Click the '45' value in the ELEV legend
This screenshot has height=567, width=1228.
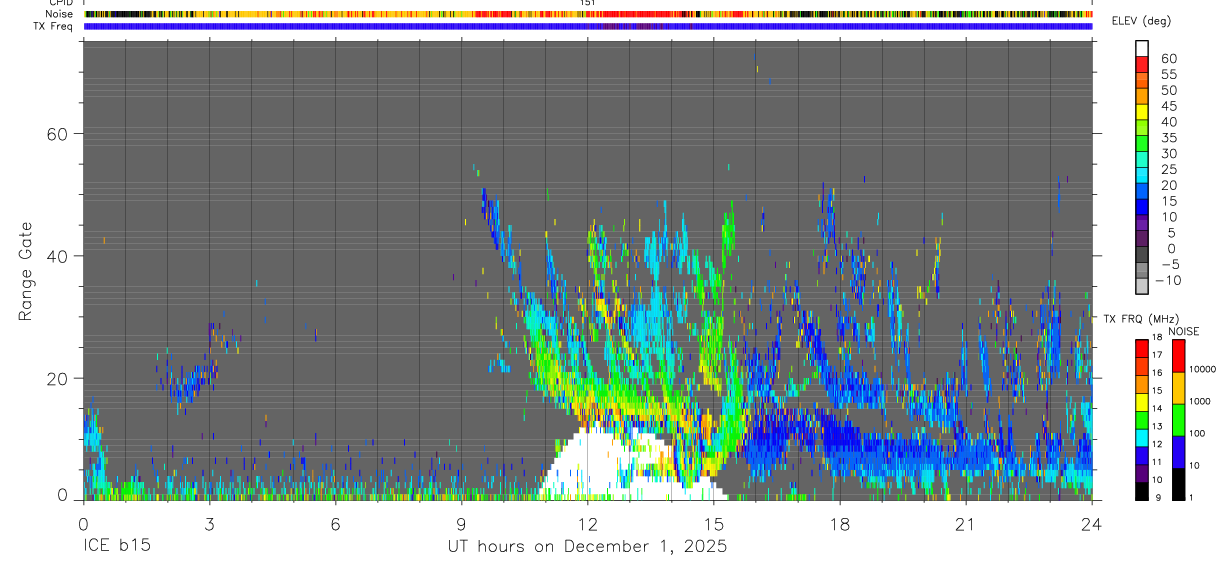coord(1168,106)
